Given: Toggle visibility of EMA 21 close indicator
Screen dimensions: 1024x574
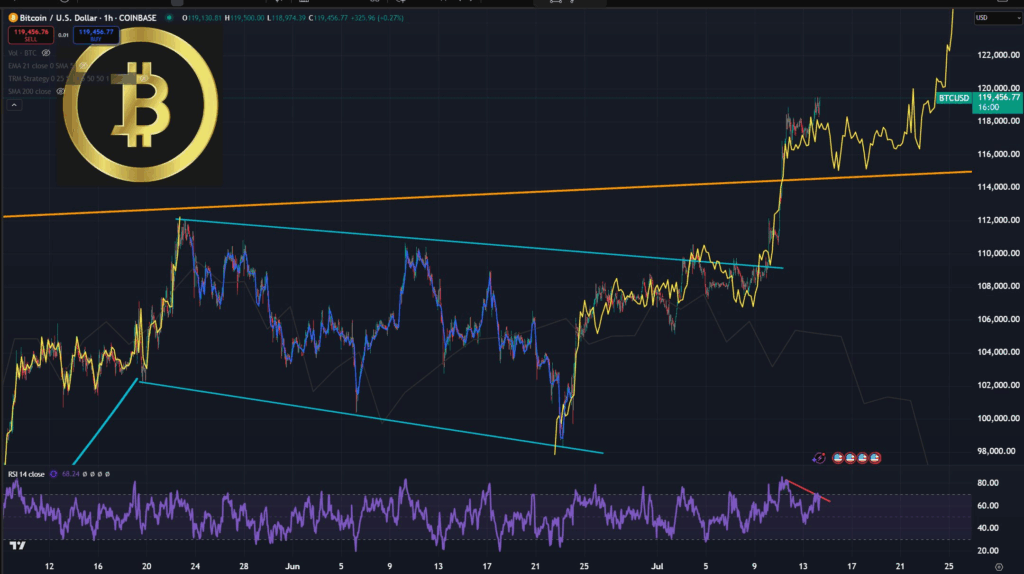Looking at the screenshot, I should click(83, 66).
